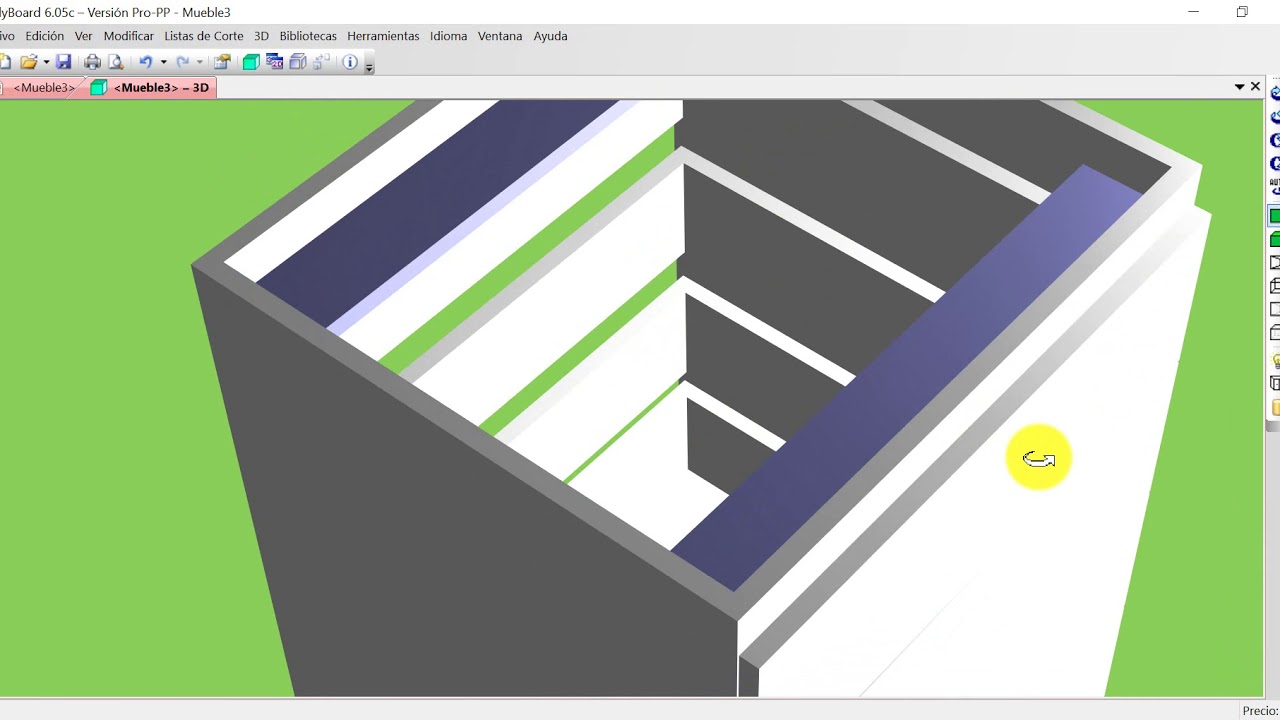
Task: Redo the last undone action
Action: 182,62
